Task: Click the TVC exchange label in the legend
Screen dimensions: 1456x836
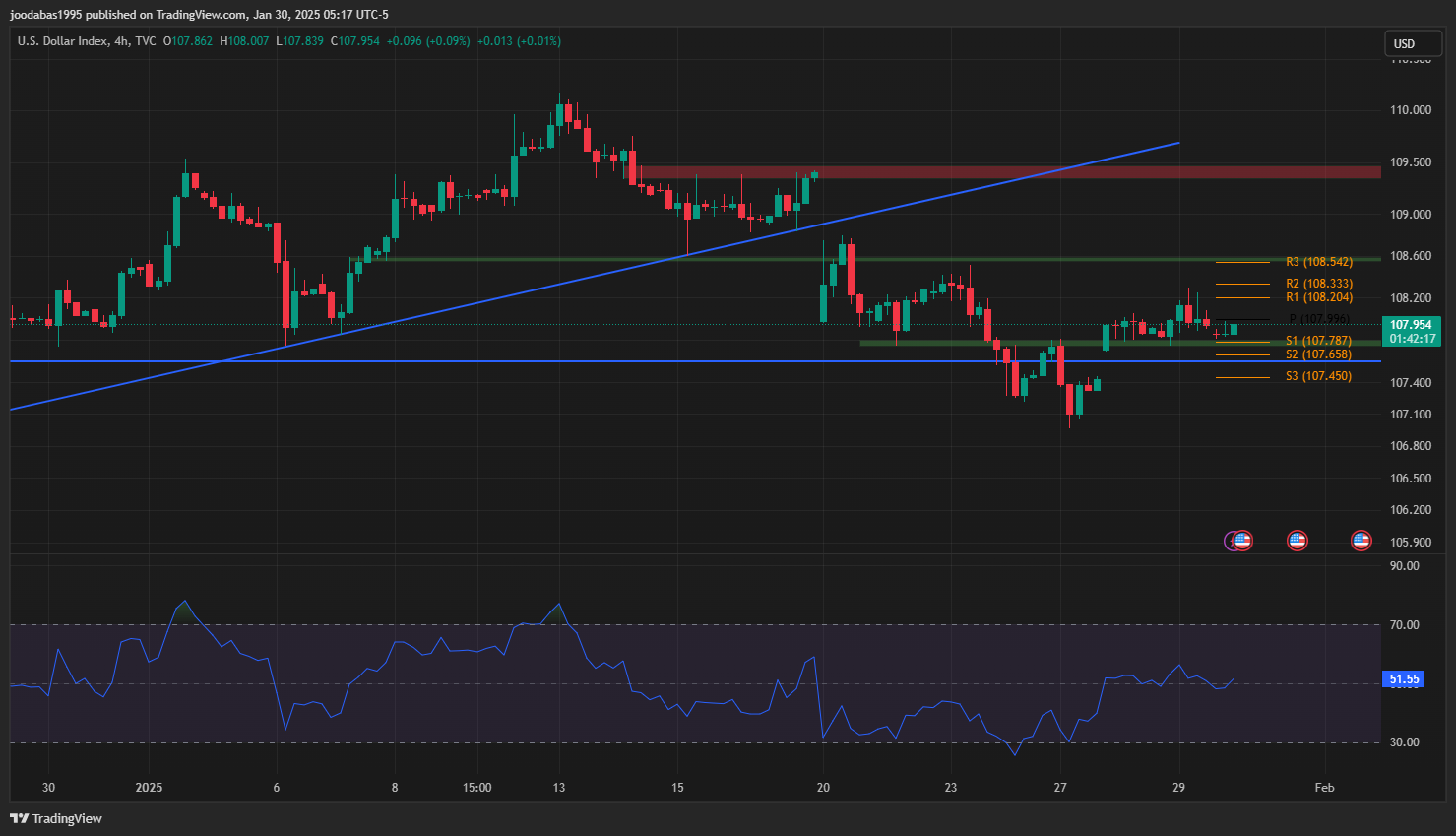Action: pos(146,41)
